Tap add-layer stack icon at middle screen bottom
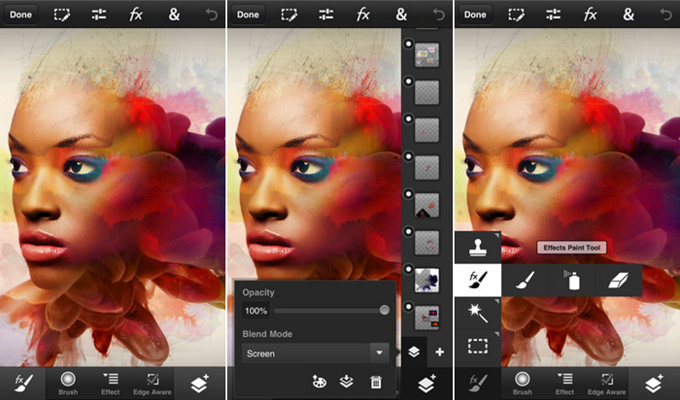680x400 pixels. [427, 383]
